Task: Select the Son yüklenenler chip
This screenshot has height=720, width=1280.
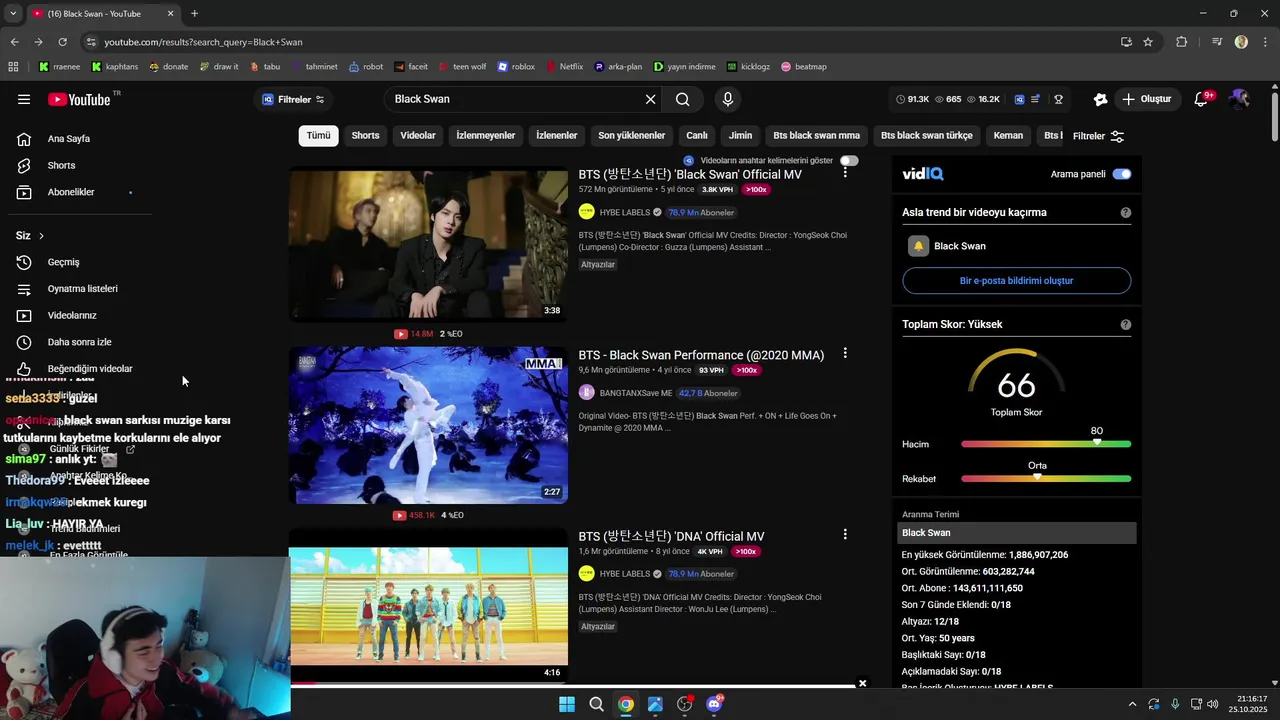Action: [631, 136]
